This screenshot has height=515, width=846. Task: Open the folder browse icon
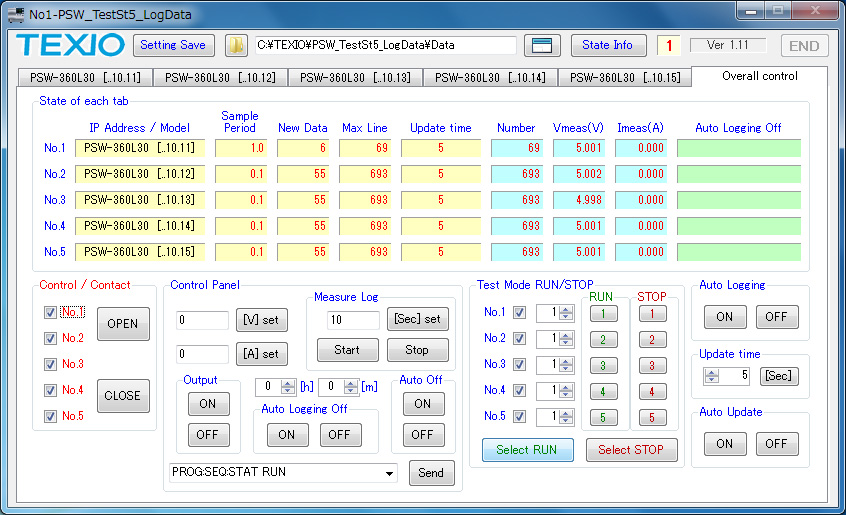(236, 45)
